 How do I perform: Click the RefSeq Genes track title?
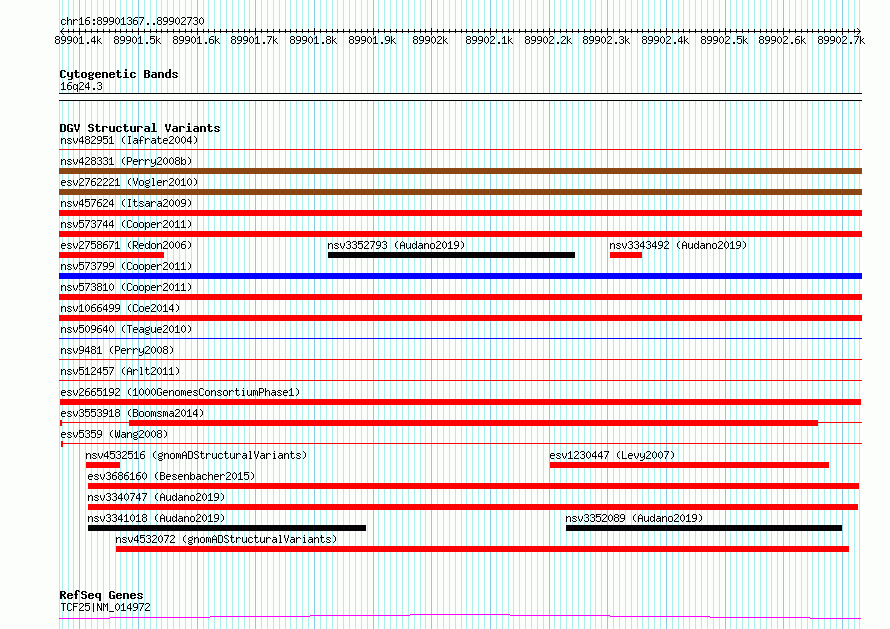(101, 595)
